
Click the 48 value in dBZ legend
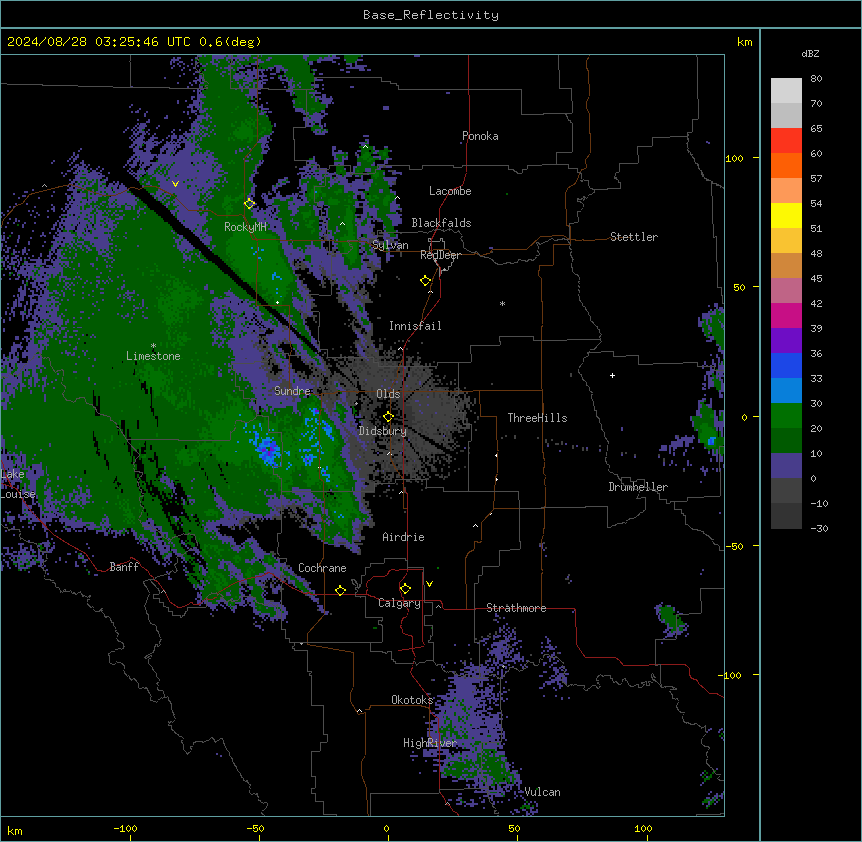pyautogui.click(x=816, y=253)
